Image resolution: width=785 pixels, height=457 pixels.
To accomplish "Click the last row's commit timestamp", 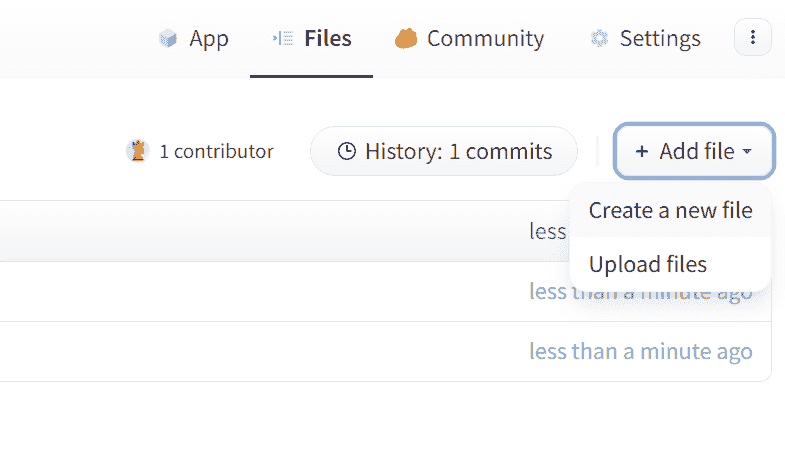I will [640, 352].
